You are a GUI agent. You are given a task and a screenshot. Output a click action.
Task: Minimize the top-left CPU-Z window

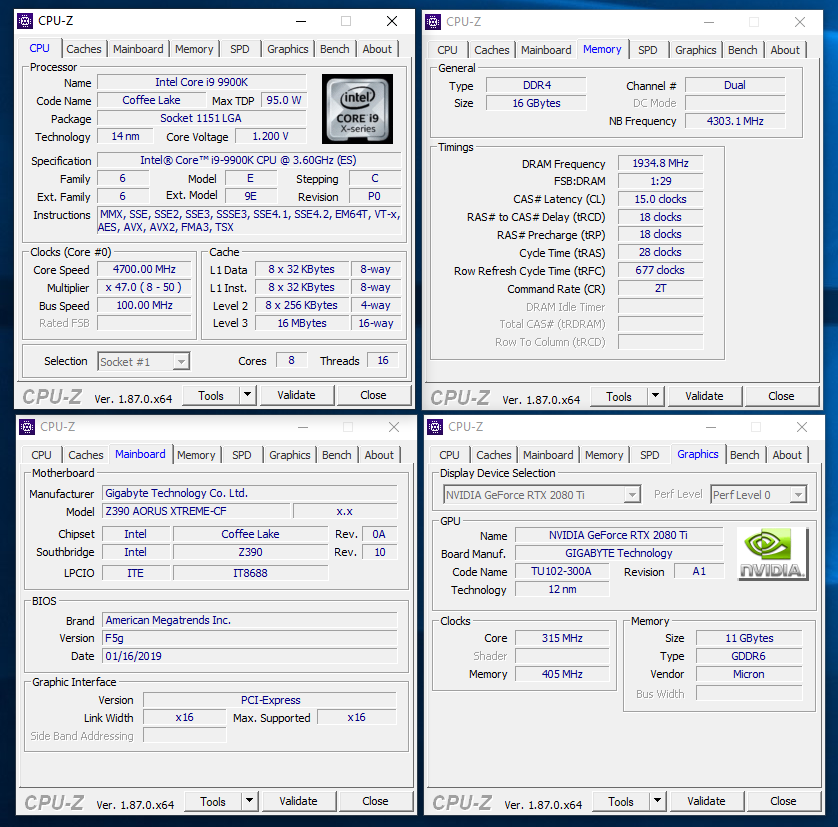(301, 21)
